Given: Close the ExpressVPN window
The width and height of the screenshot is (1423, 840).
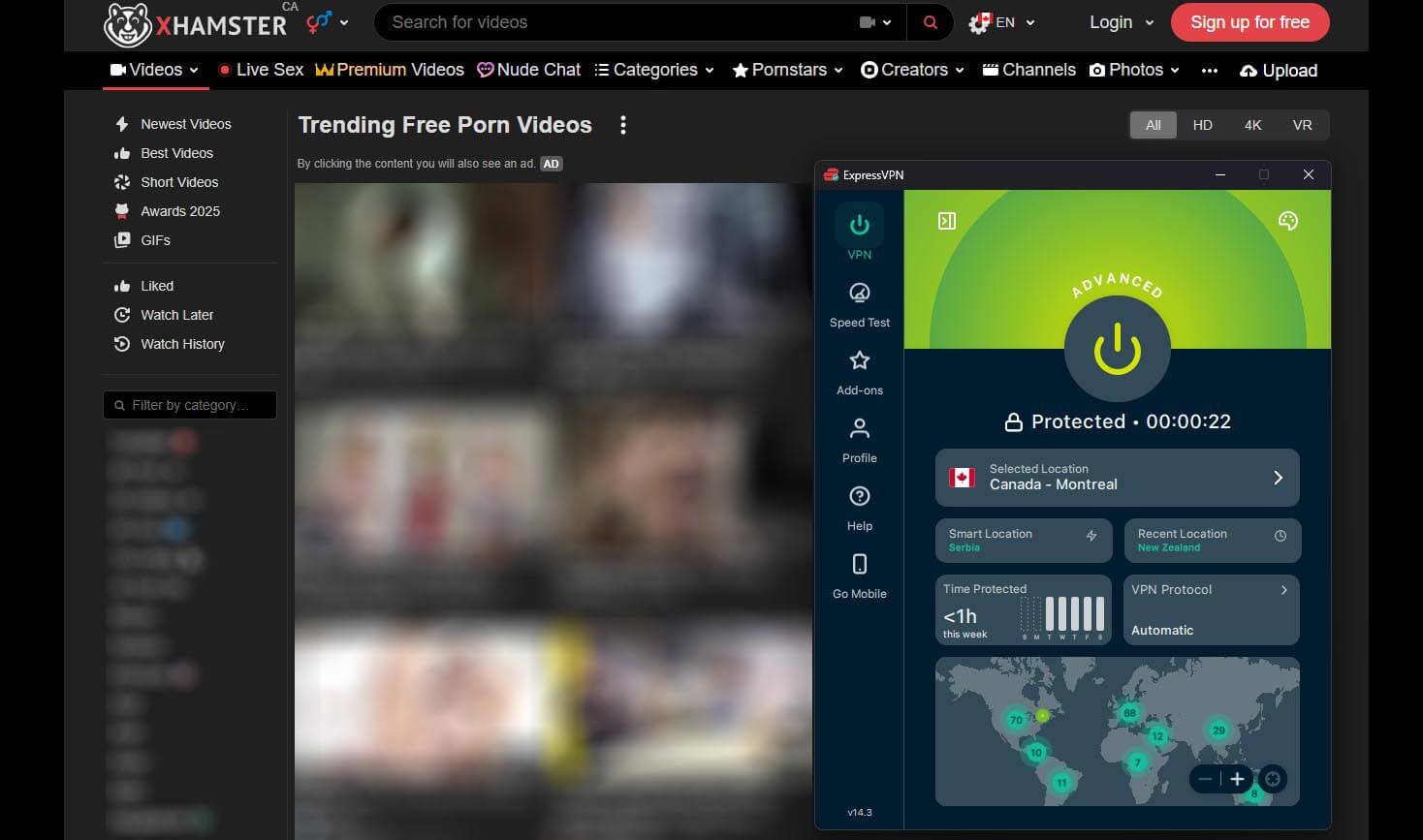Looking at the screenshot, I should point(1309,174).
